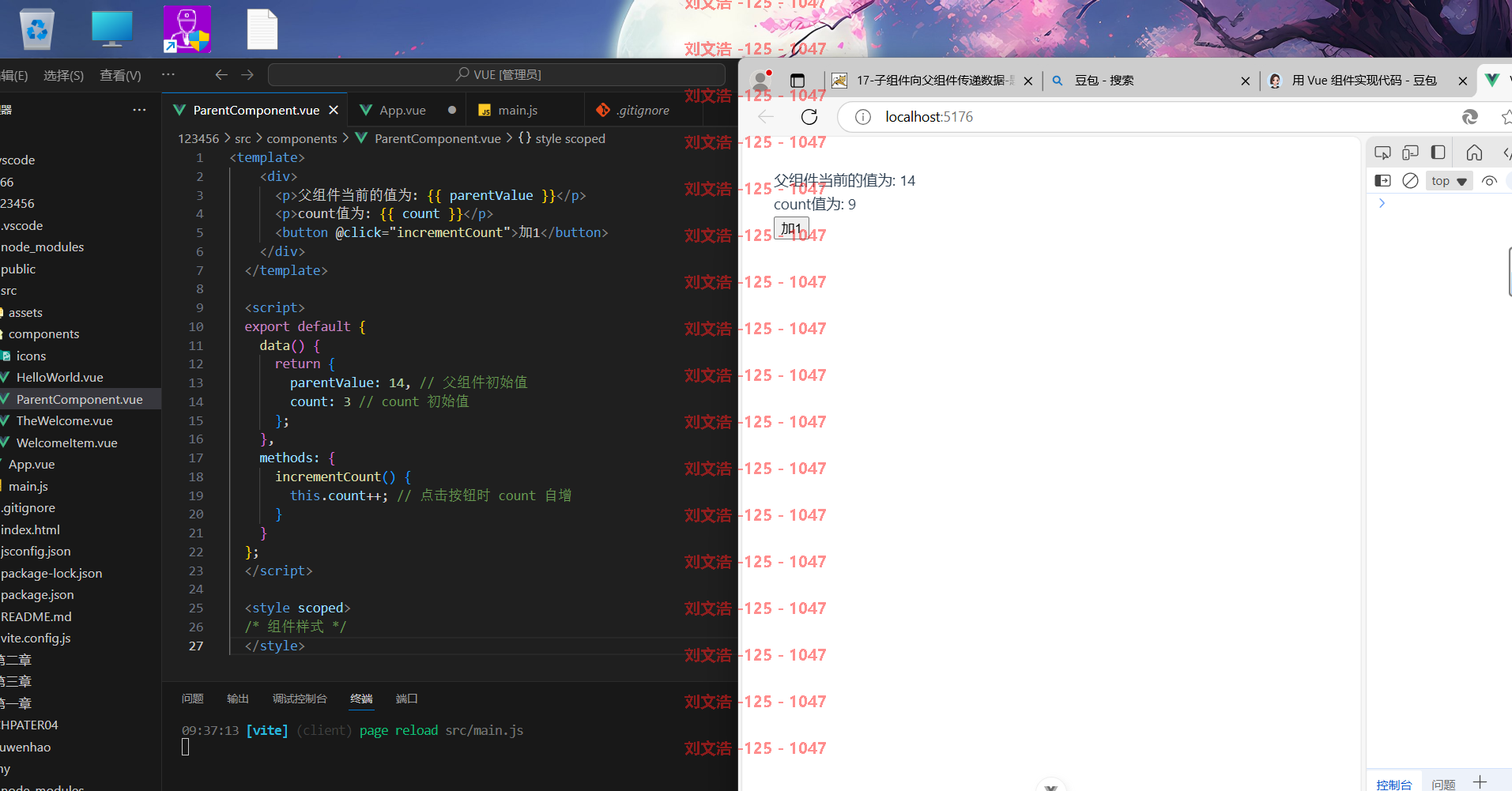Expand icons folder in explorer

click(x=31, y=356)
